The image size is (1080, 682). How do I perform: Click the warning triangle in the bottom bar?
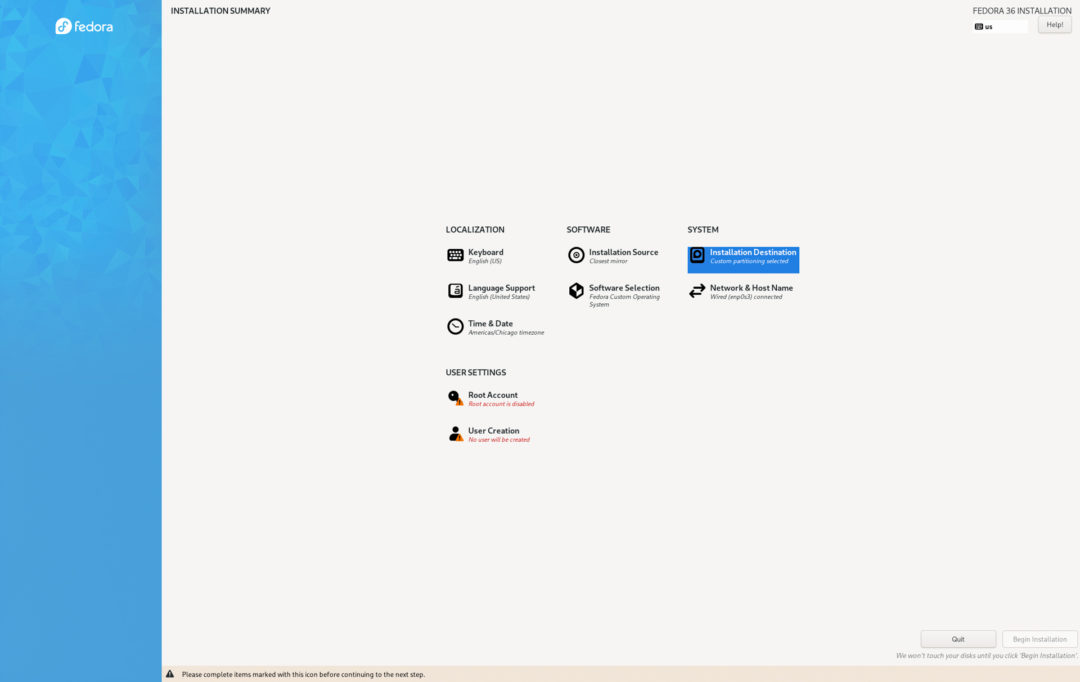[x=169, y=674]
